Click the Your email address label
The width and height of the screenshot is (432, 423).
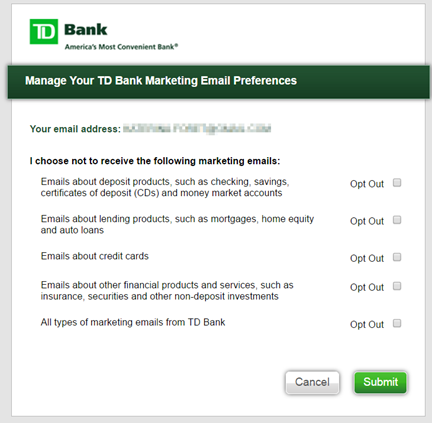coord(75,129)
